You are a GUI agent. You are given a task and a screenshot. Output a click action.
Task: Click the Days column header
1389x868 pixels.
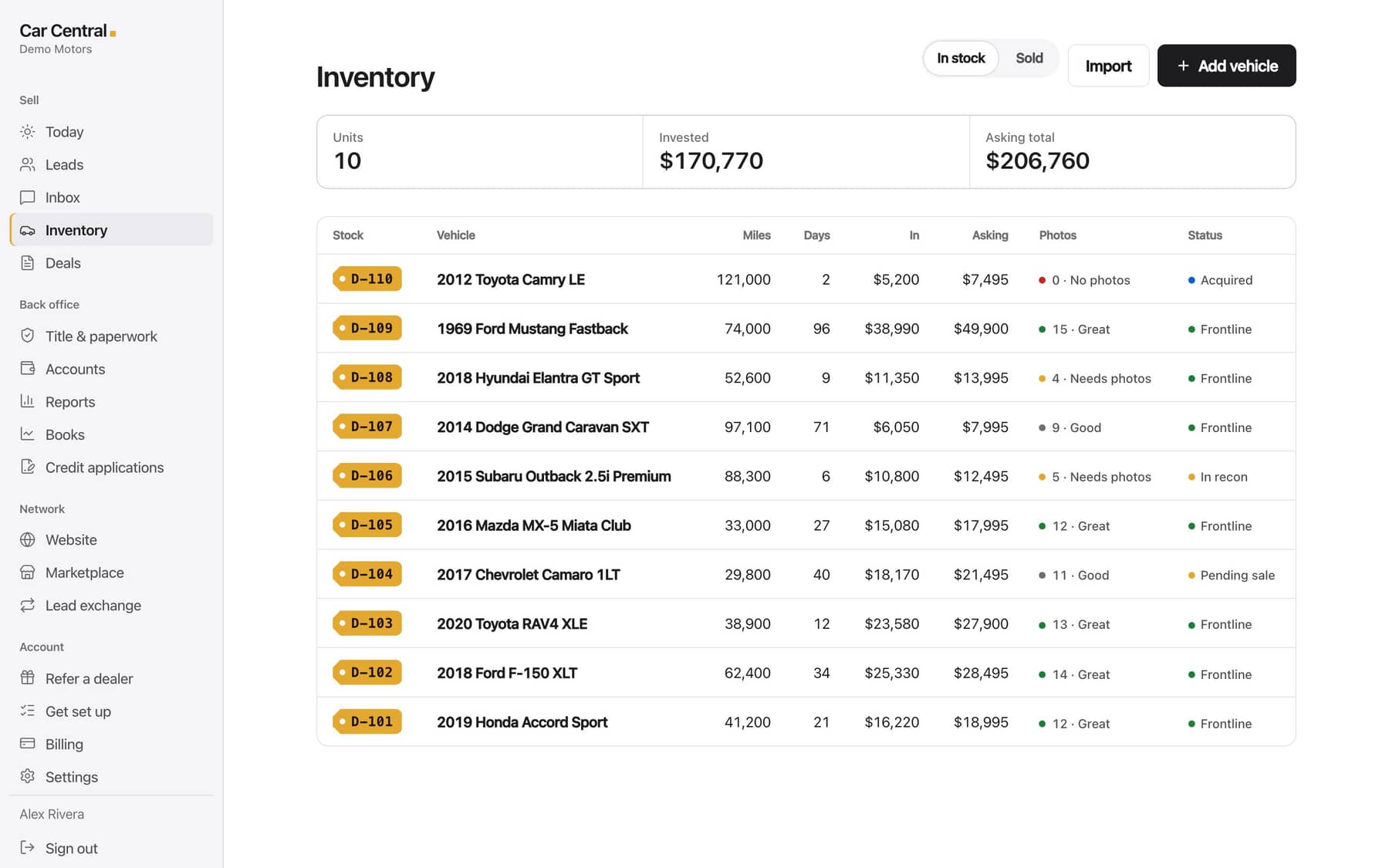pyautogui.click(x=816, y=235)
